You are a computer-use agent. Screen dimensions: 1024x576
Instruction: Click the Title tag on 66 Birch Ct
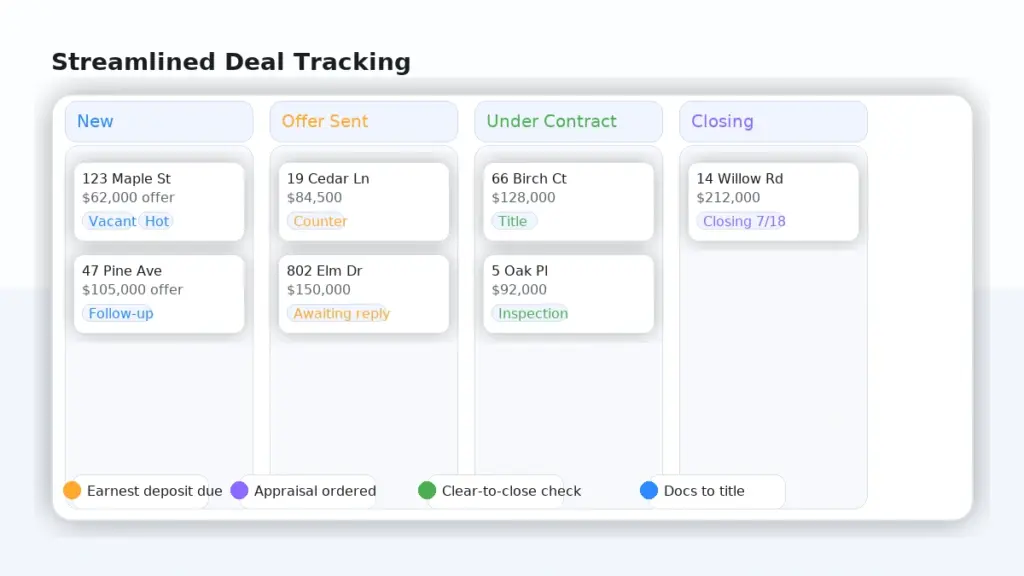(x=513, y=221)
